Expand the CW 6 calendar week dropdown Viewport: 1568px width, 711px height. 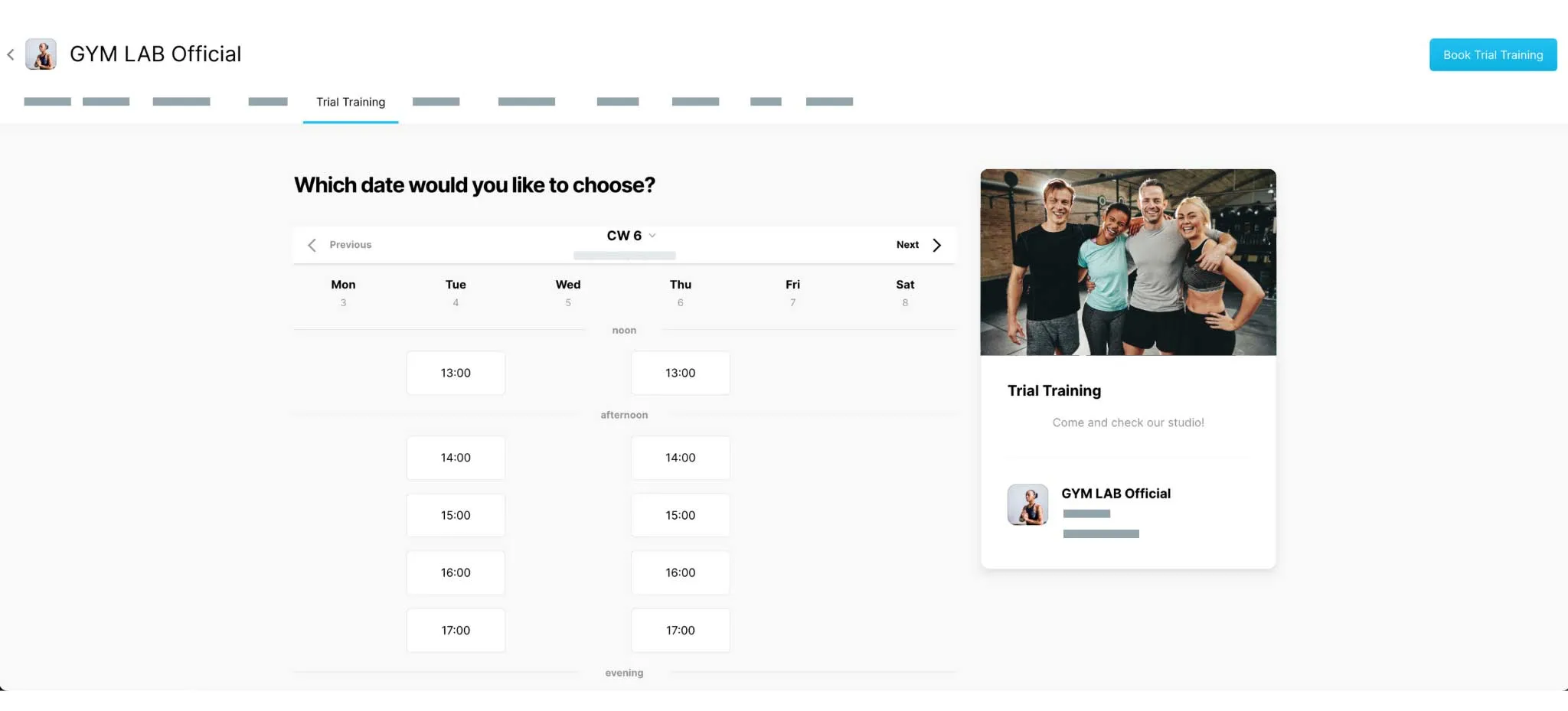click(x=631, y=236)
